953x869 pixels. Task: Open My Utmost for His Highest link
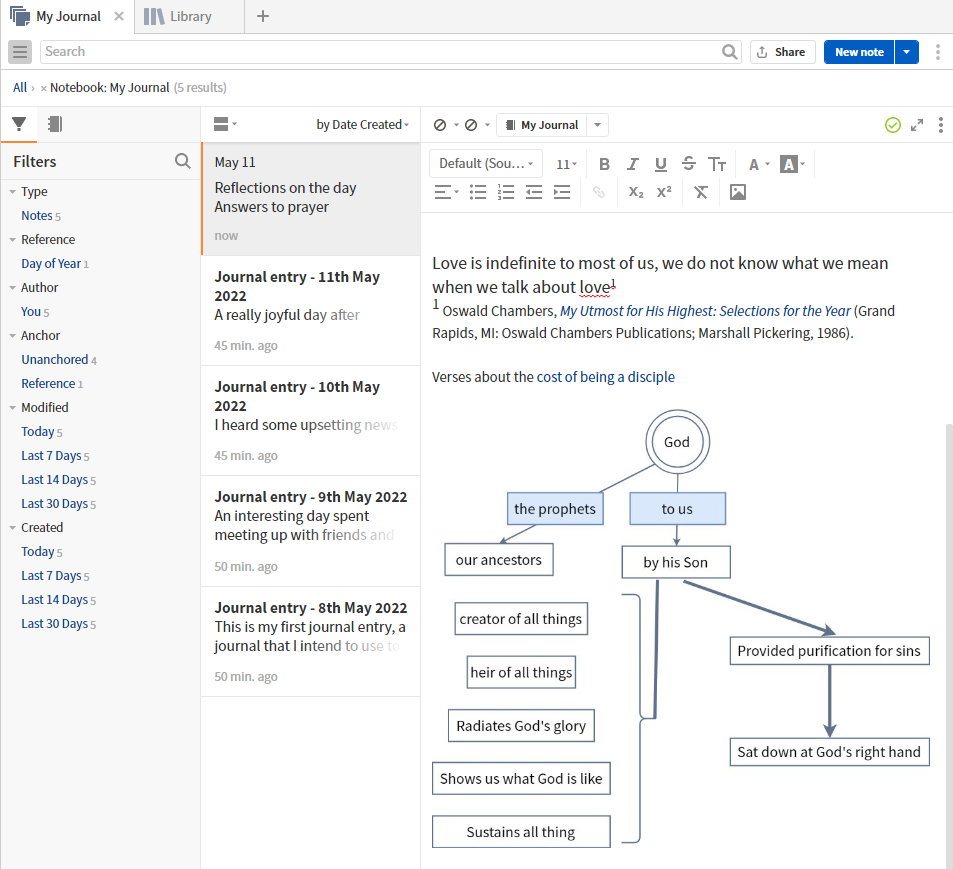[x=705, y=311]
